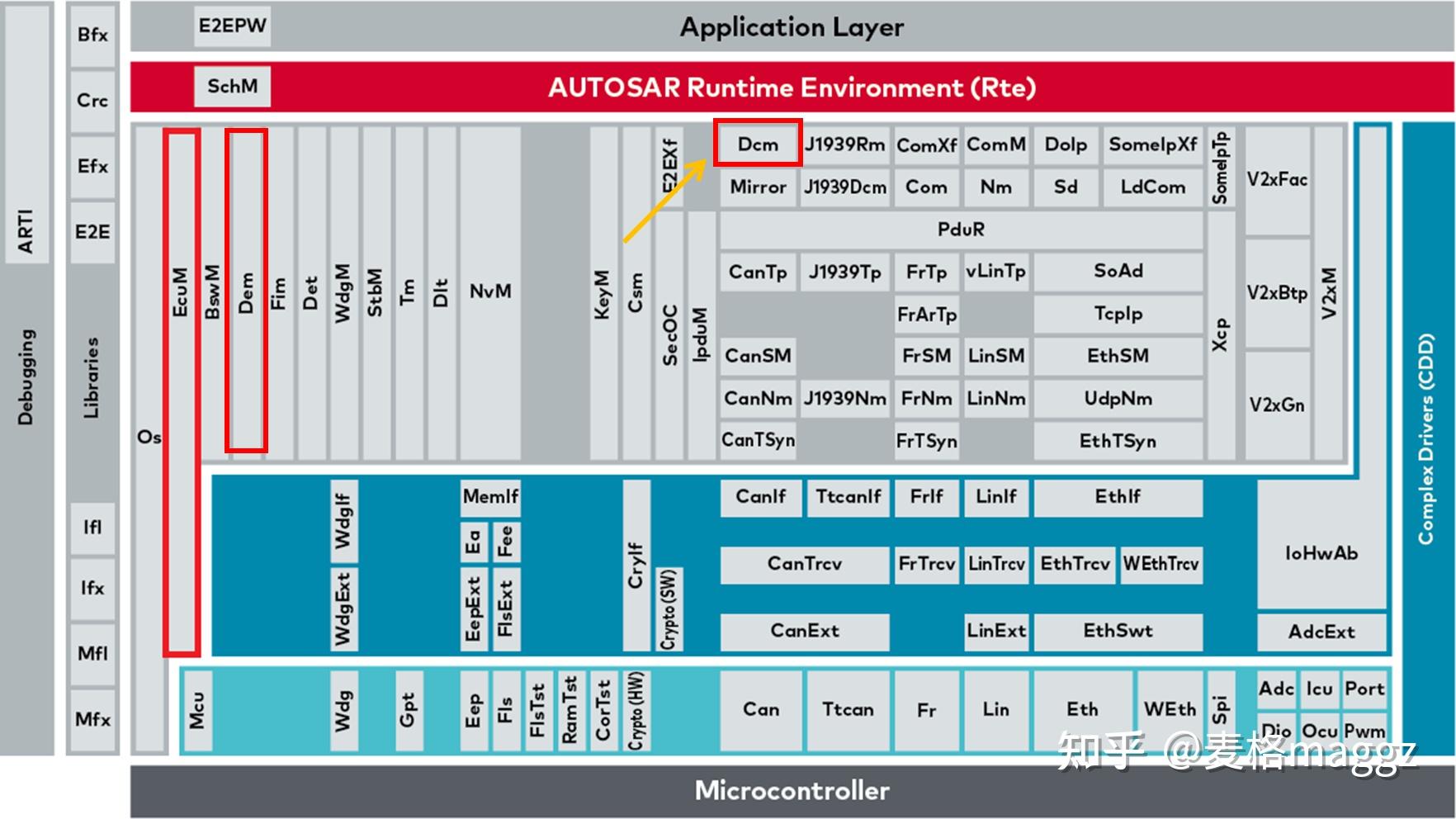Click the MemIf block

(490, 497)
